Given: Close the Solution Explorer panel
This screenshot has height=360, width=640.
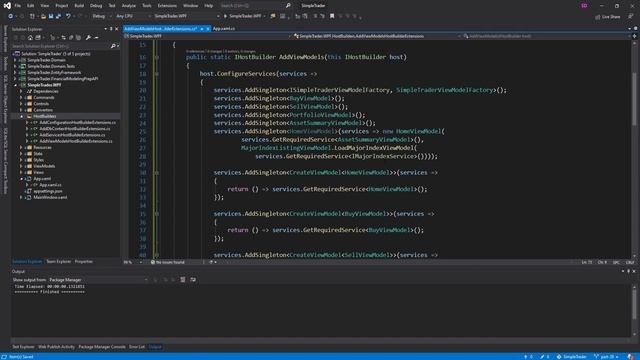Looking at the screenshot, I should (116, 29).
